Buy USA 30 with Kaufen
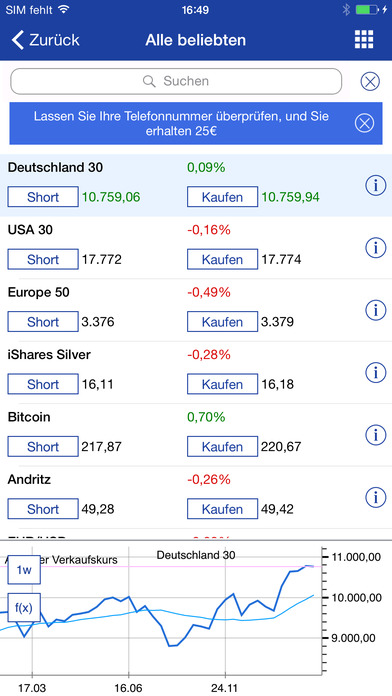The image size is (392, 696). (x=222, y=259)
